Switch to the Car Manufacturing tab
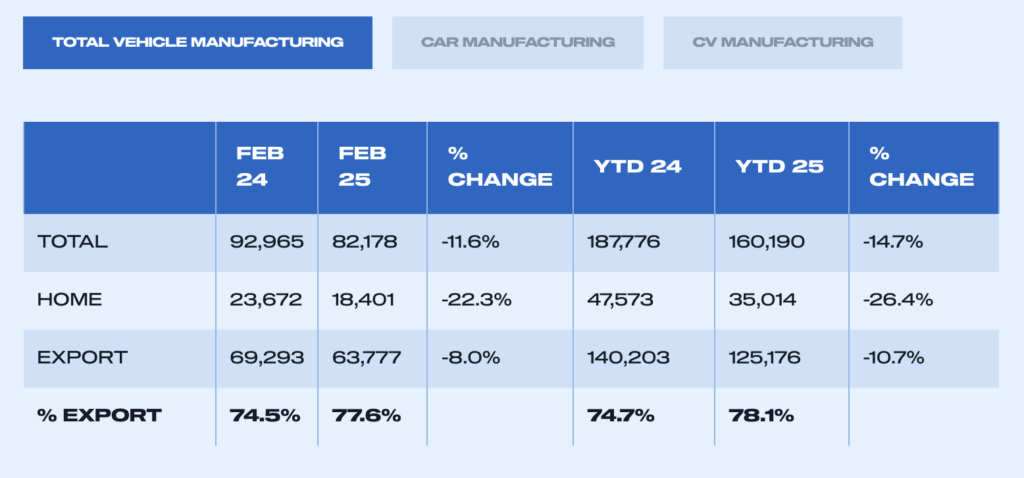Image resolution: width=1024 pixels, height=478 pixels. click(x=517, y=42)
